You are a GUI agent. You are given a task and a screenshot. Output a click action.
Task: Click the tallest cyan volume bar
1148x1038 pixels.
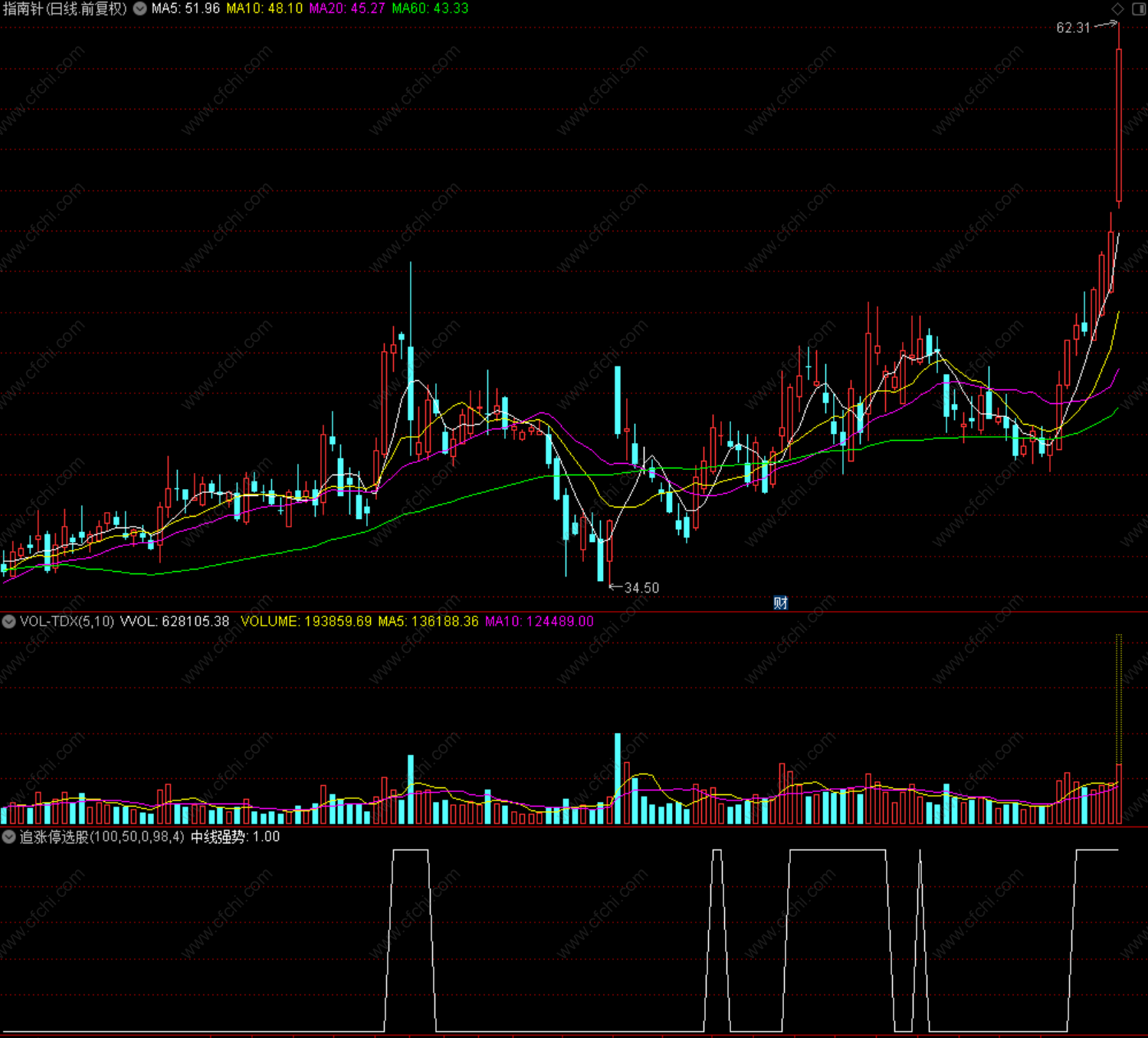(618, 779)
